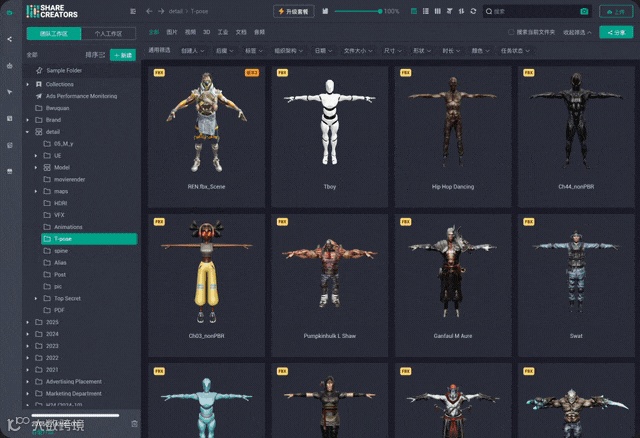Click 升级套餐 upgrade button
Viewport: 640px width, 438px height.
[293, 11]
